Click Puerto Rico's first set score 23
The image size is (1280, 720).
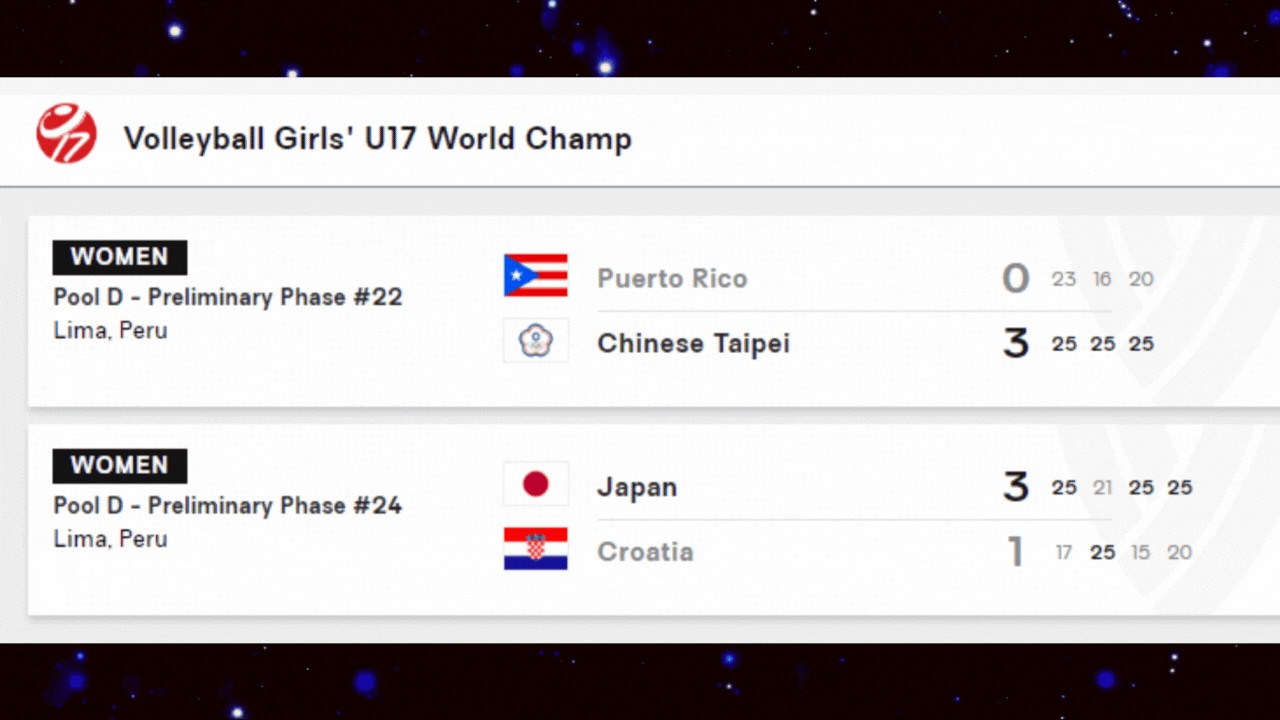[1064, 279]
